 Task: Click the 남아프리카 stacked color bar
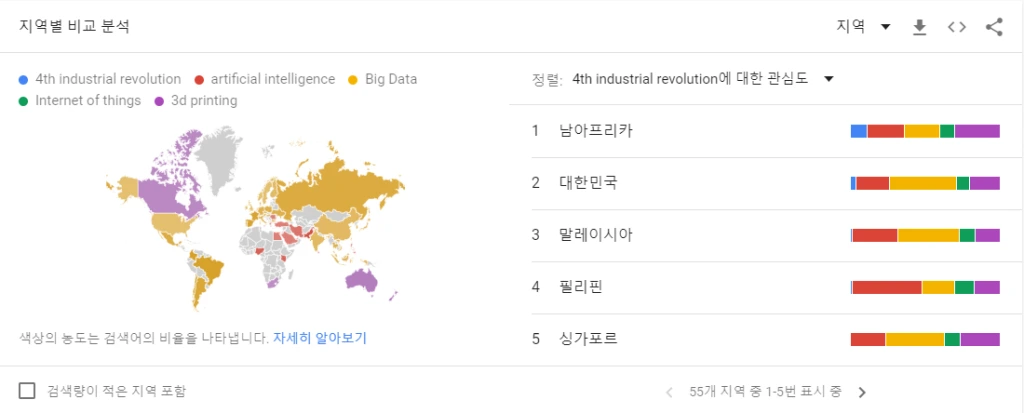(925, 131)
